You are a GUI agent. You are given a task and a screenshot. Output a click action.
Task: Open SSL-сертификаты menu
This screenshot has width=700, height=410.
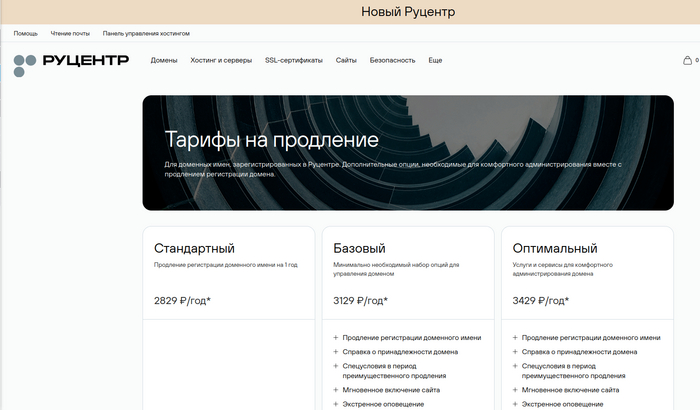(294, 60)
